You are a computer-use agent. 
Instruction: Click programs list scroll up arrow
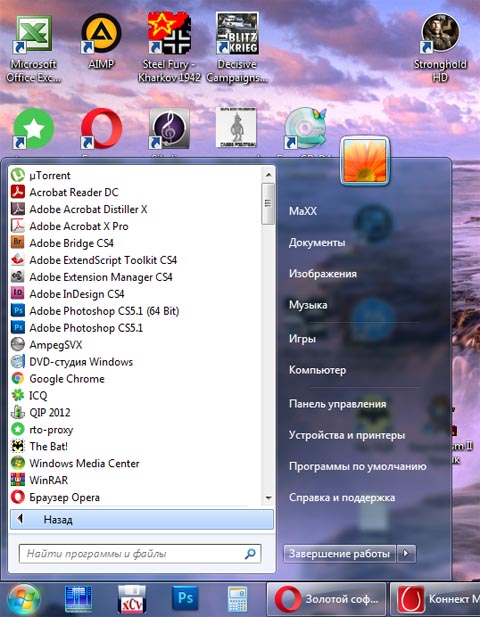tap(268, 175)
